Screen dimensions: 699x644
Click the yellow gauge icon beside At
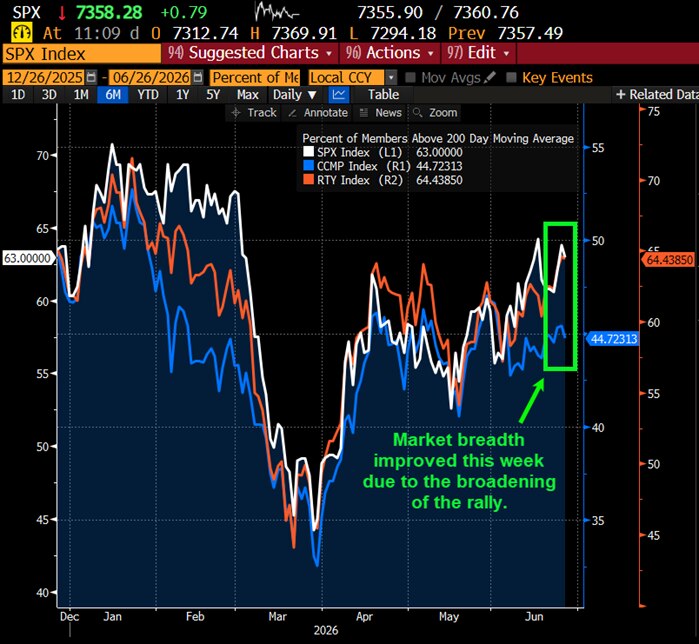click(22, 33)
